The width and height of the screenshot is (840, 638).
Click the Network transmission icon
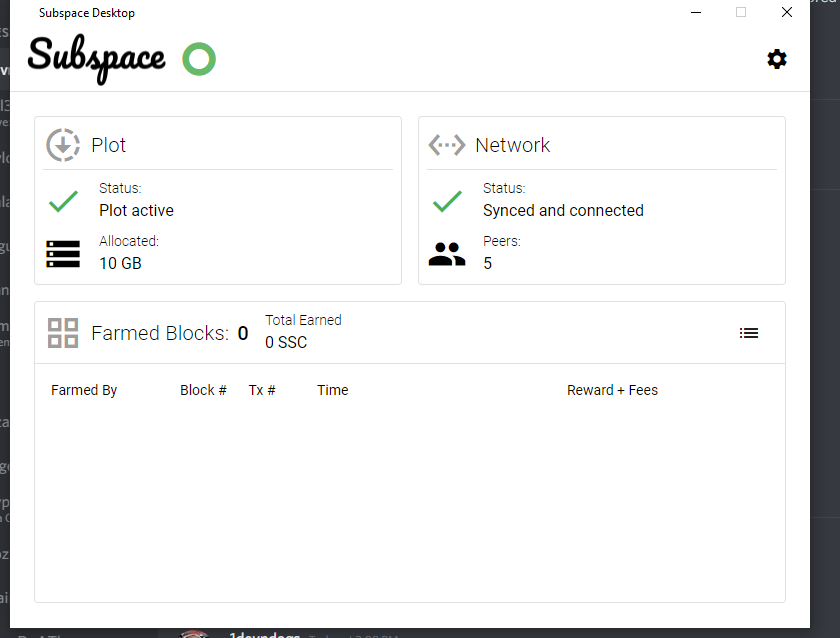(447, 144)
